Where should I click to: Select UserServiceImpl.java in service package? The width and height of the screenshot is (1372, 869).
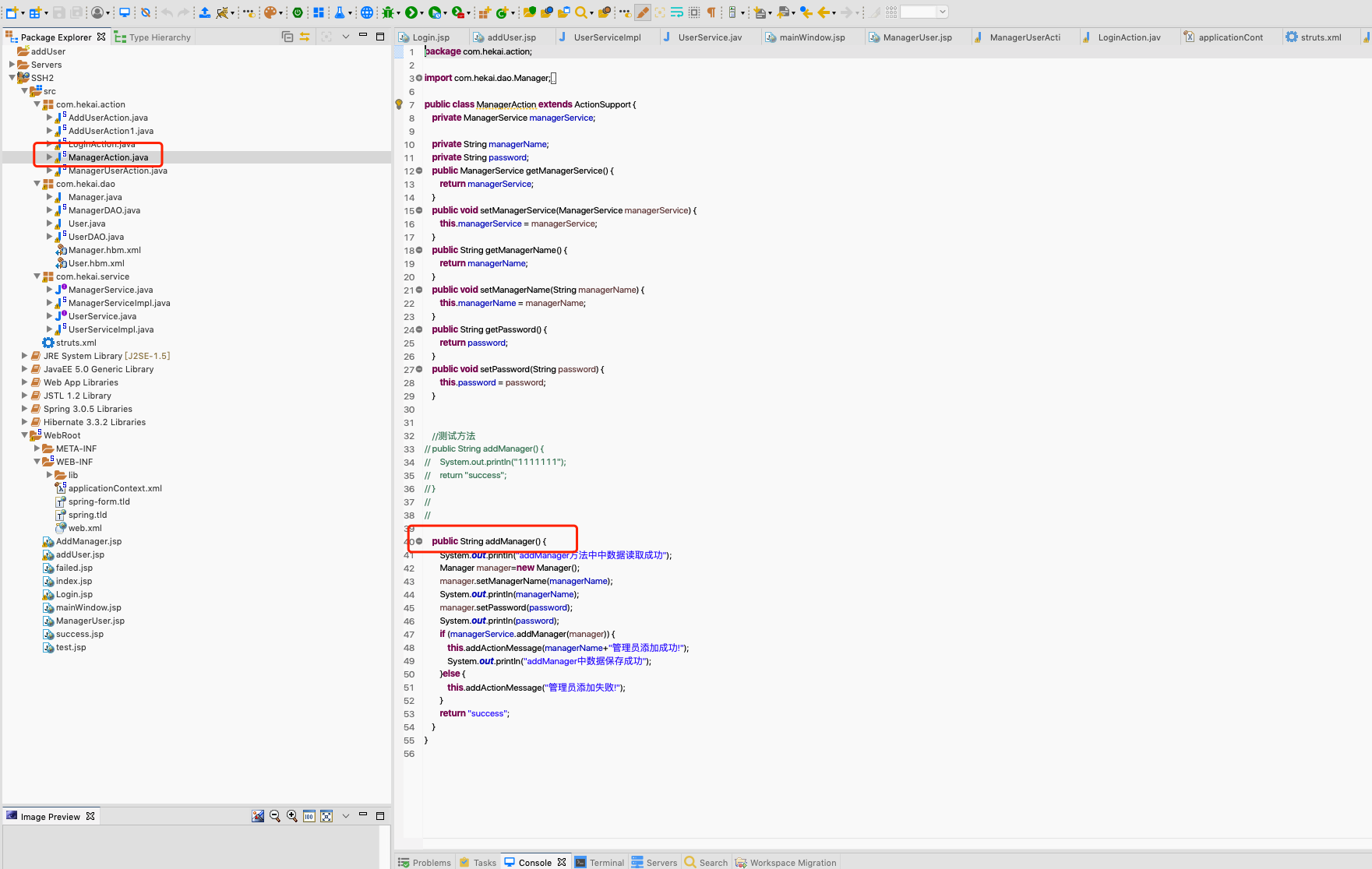(111, 329)
